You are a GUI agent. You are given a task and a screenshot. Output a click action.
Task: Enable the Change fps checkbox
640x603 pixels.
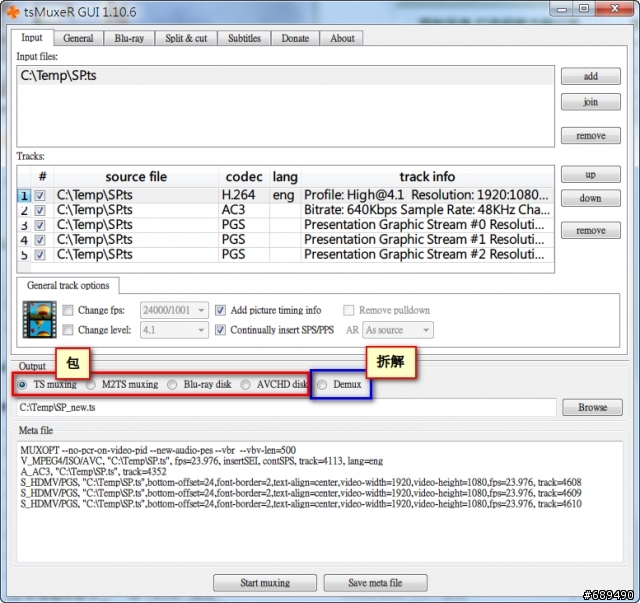68,310
